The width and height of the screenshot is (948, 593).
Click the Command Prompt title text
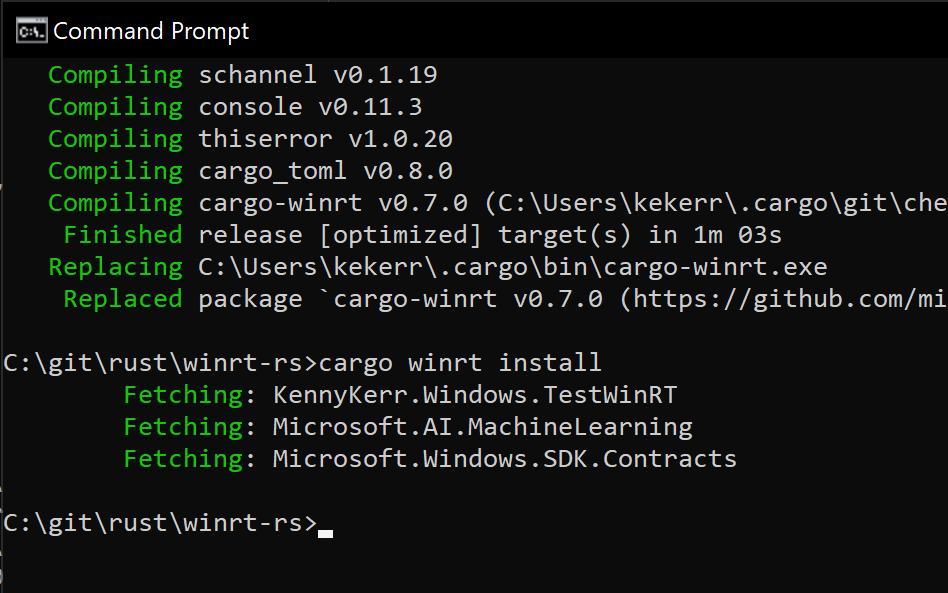150,30
